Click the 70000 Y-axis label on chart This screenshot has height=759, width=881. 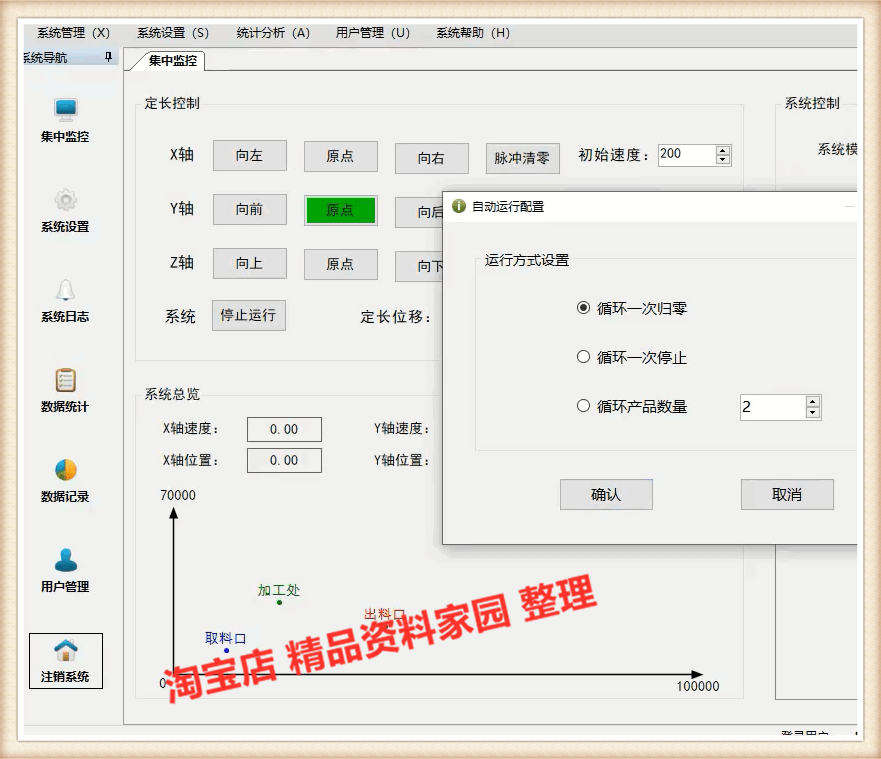[178, 495]
